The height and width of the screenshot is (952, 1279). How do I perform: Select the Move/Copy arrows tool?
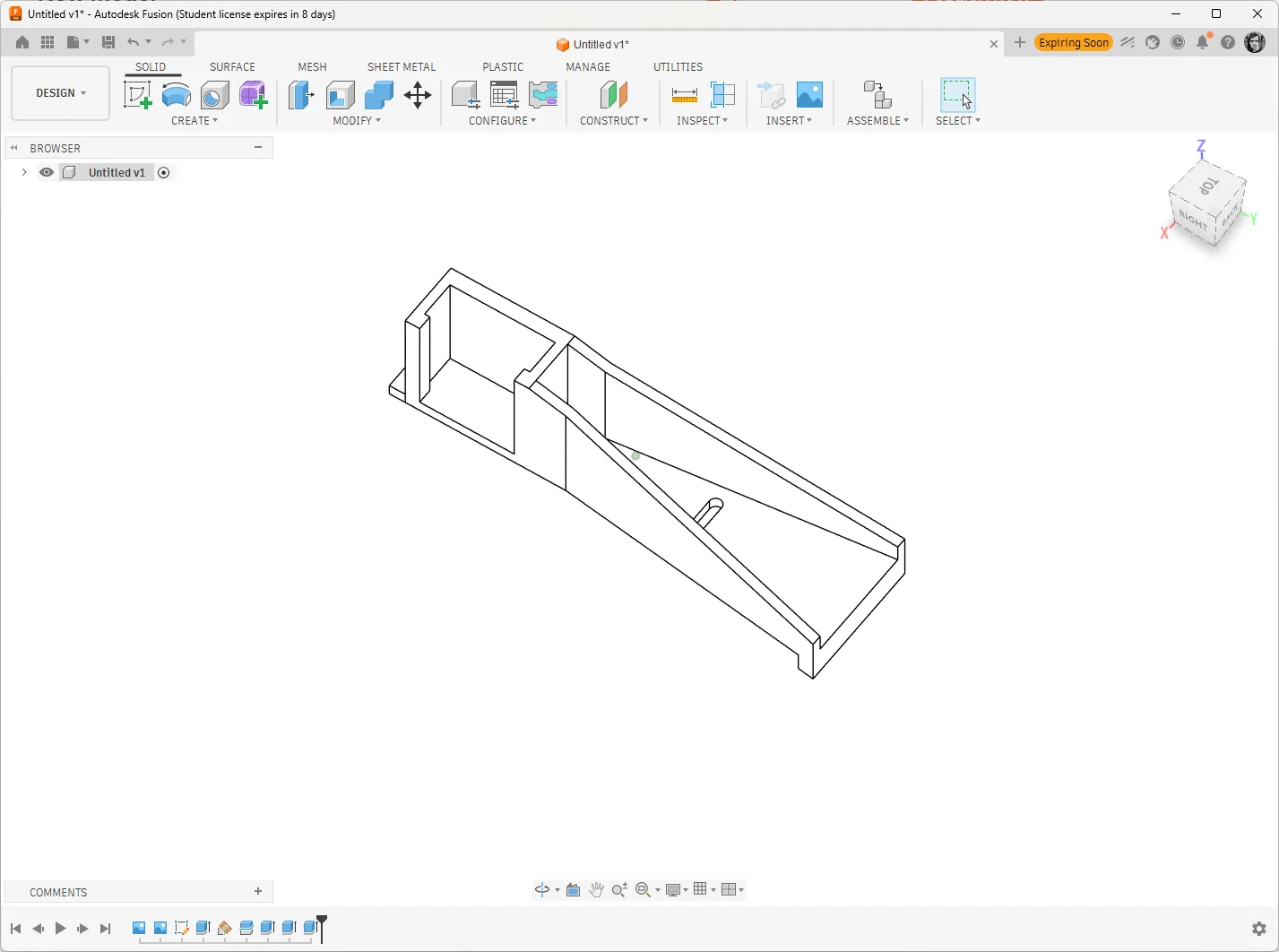click(x=418, y=95)
